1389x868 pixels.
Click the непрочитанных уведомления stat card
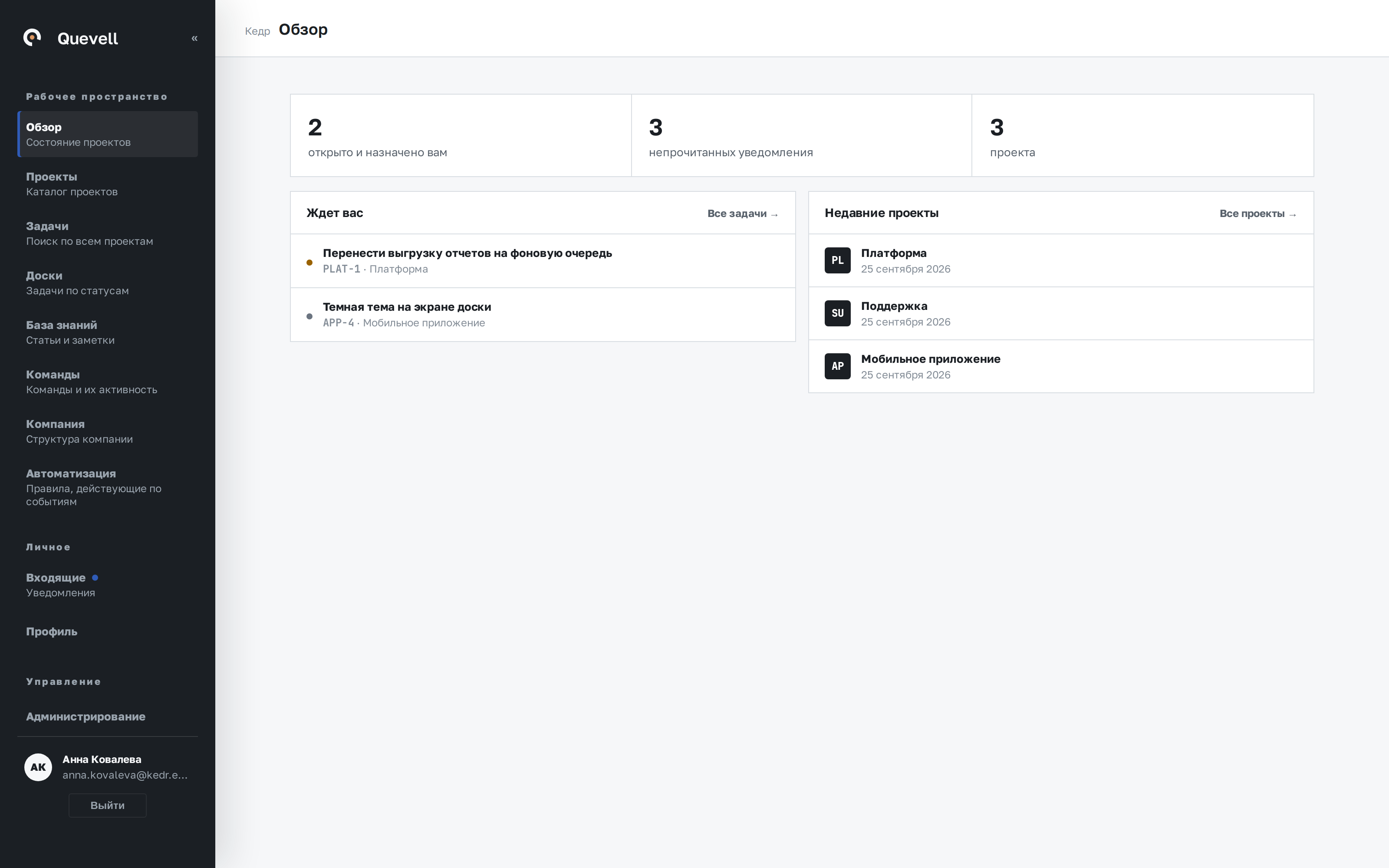(x=801, y=135)
